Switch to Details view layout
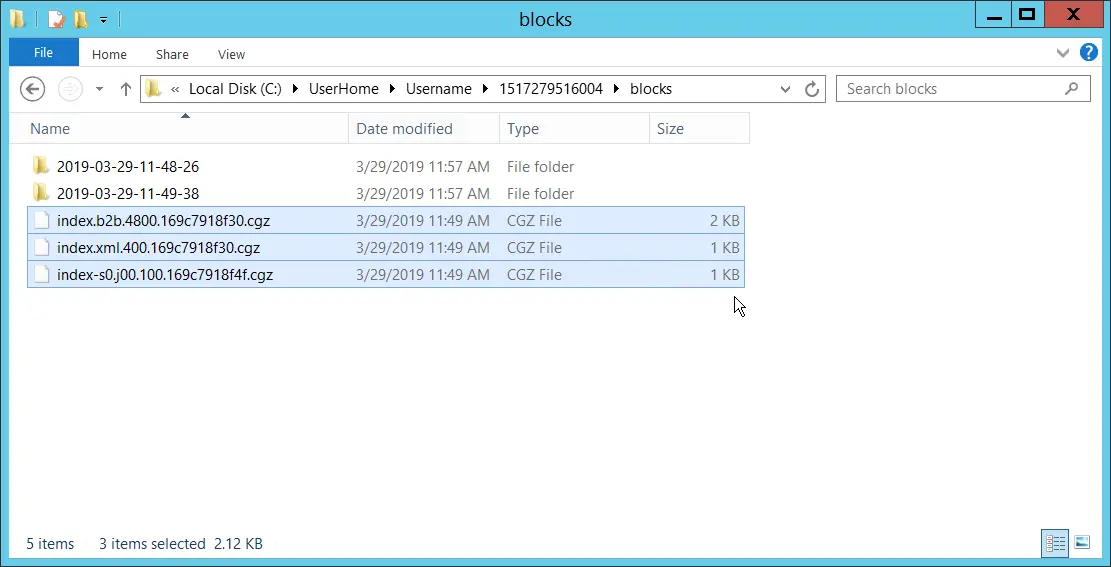The image size is (1111, 567). point(1055,543)
